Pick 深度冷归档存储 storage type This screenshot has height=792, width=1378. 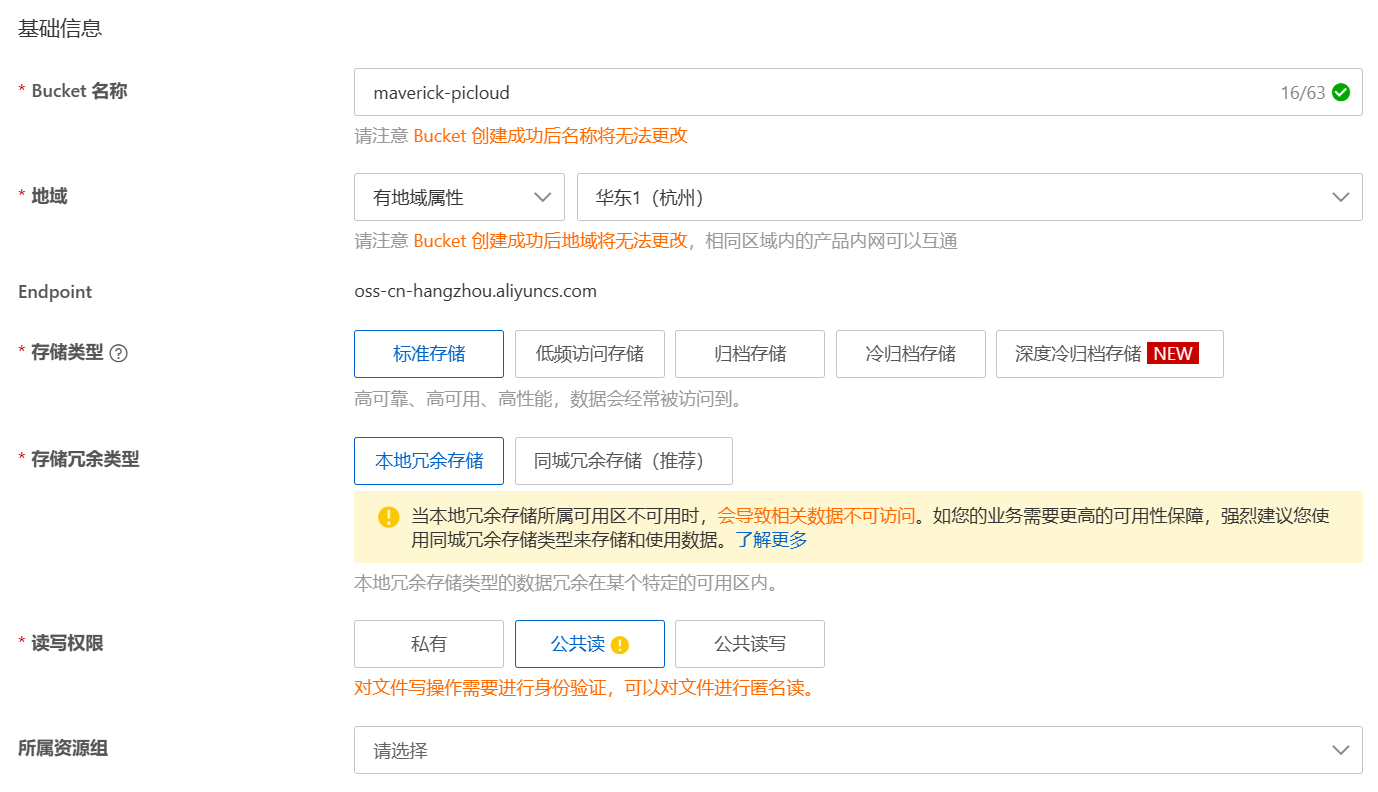point(1078,354)
